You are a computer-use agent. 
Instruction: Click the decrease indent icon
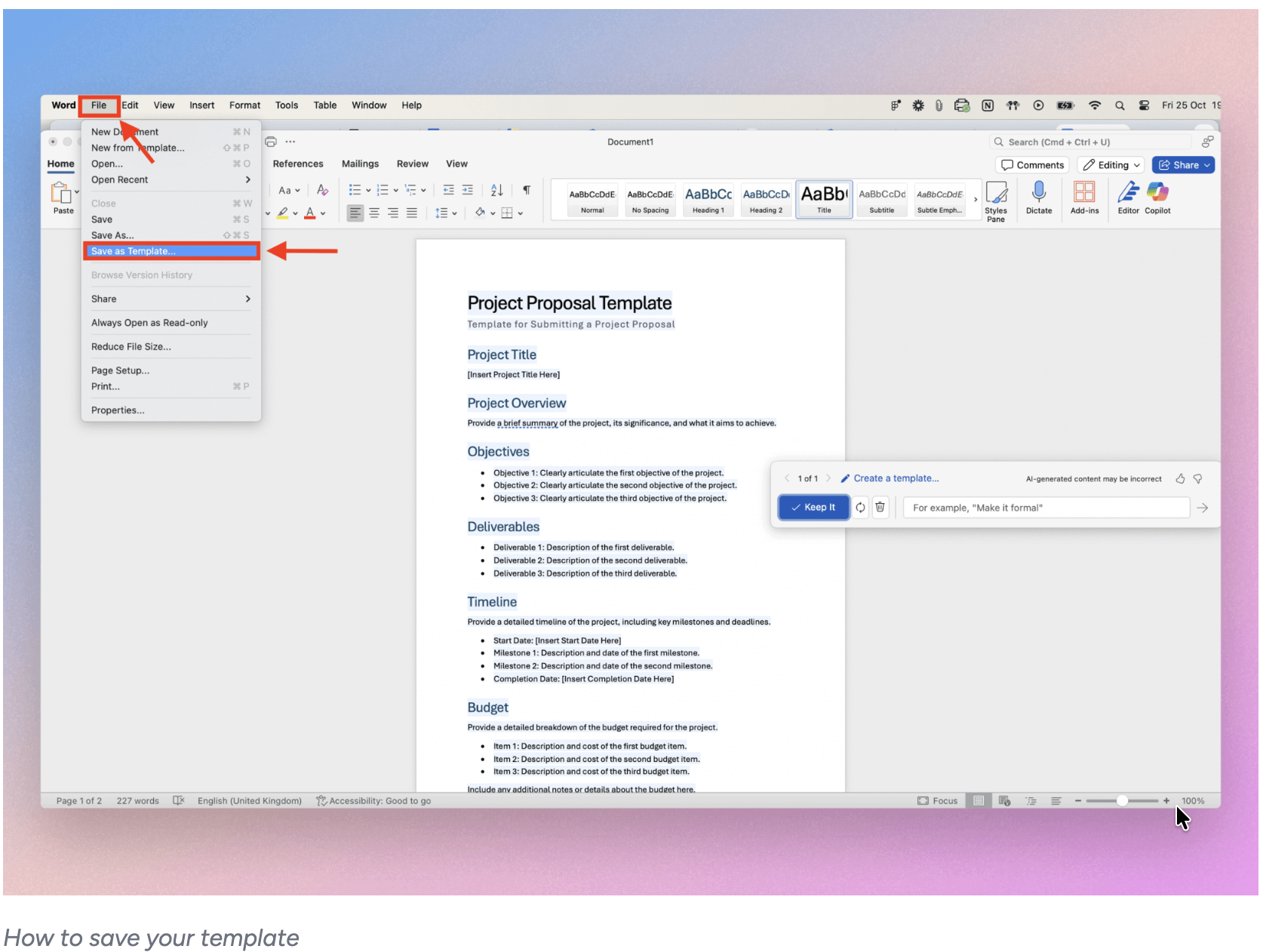[449, 190]
